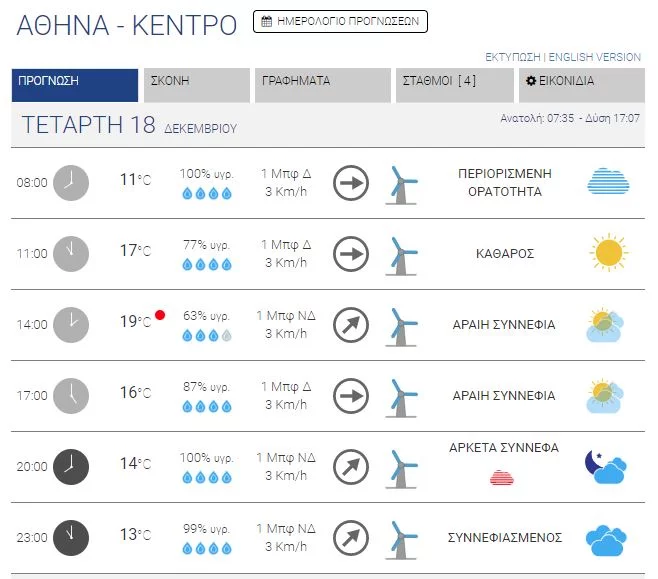Click the dark clock icon for 23:00
The width and height of the screenshot is (658, 579).
(70, 537)
